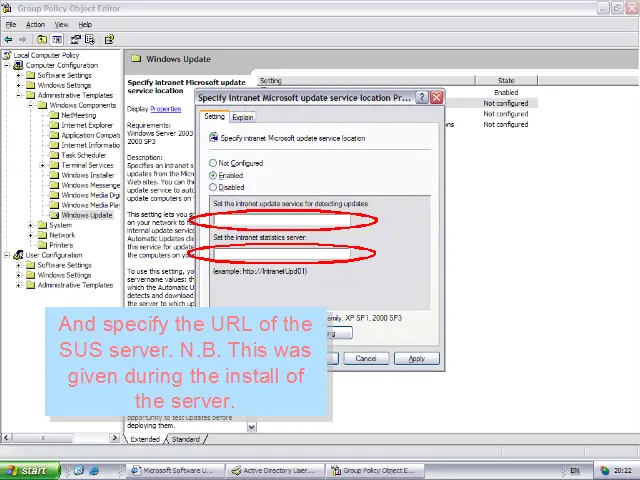The image size is (640, 480).
Task: Select the Enabled radio button
Action: (213, 175)
